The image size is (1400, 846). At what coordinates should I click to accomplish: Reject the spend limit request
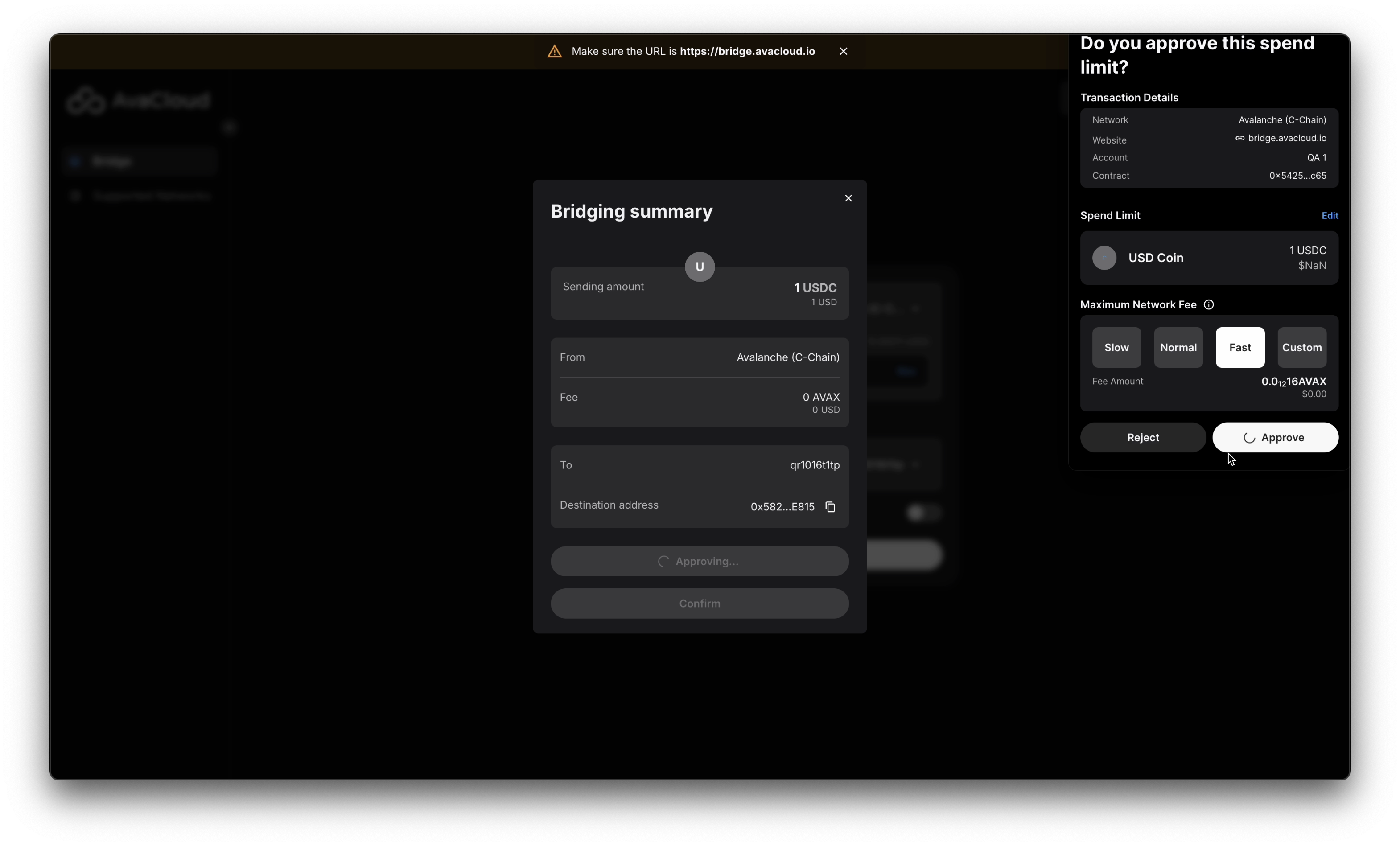tap(1143, 438)
